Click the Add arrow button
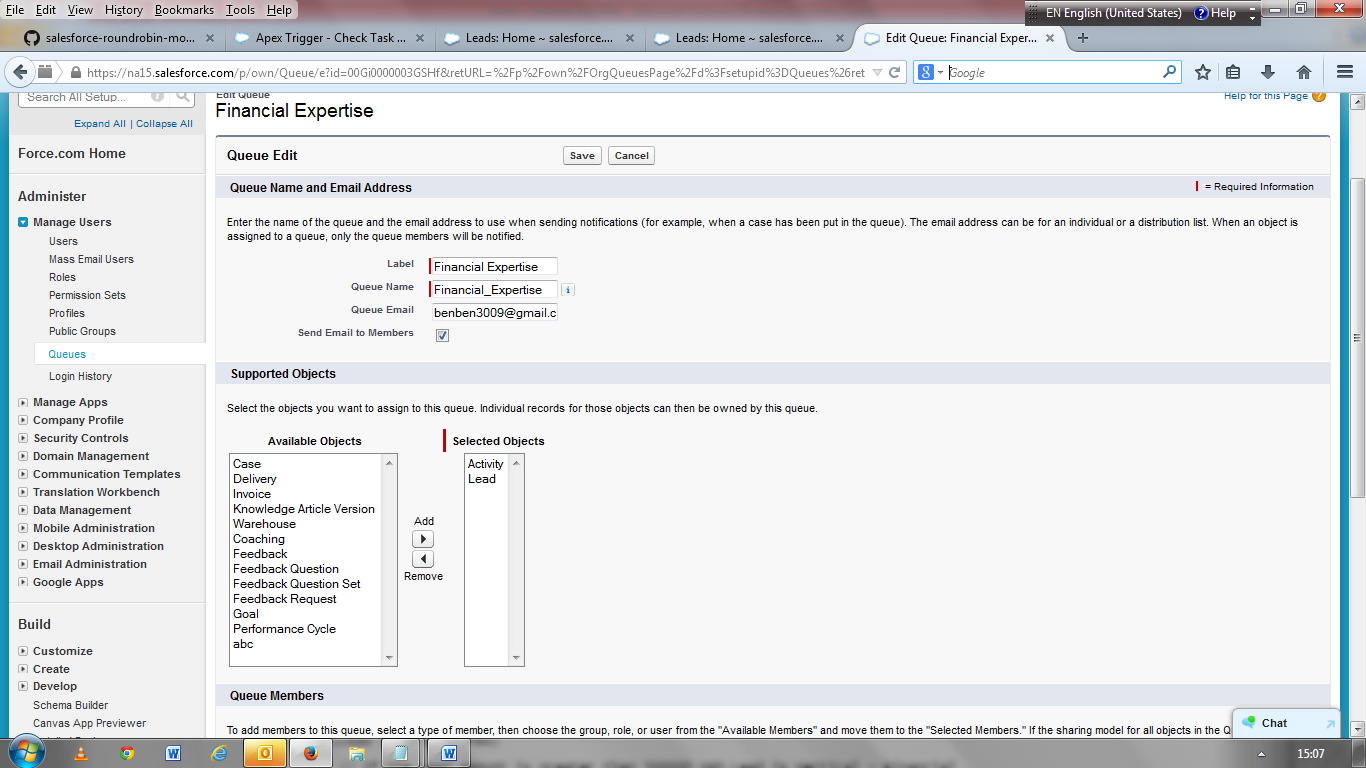Image resolution: width=1366 pixels, height=768 pixels. click(x=423, y=539)
